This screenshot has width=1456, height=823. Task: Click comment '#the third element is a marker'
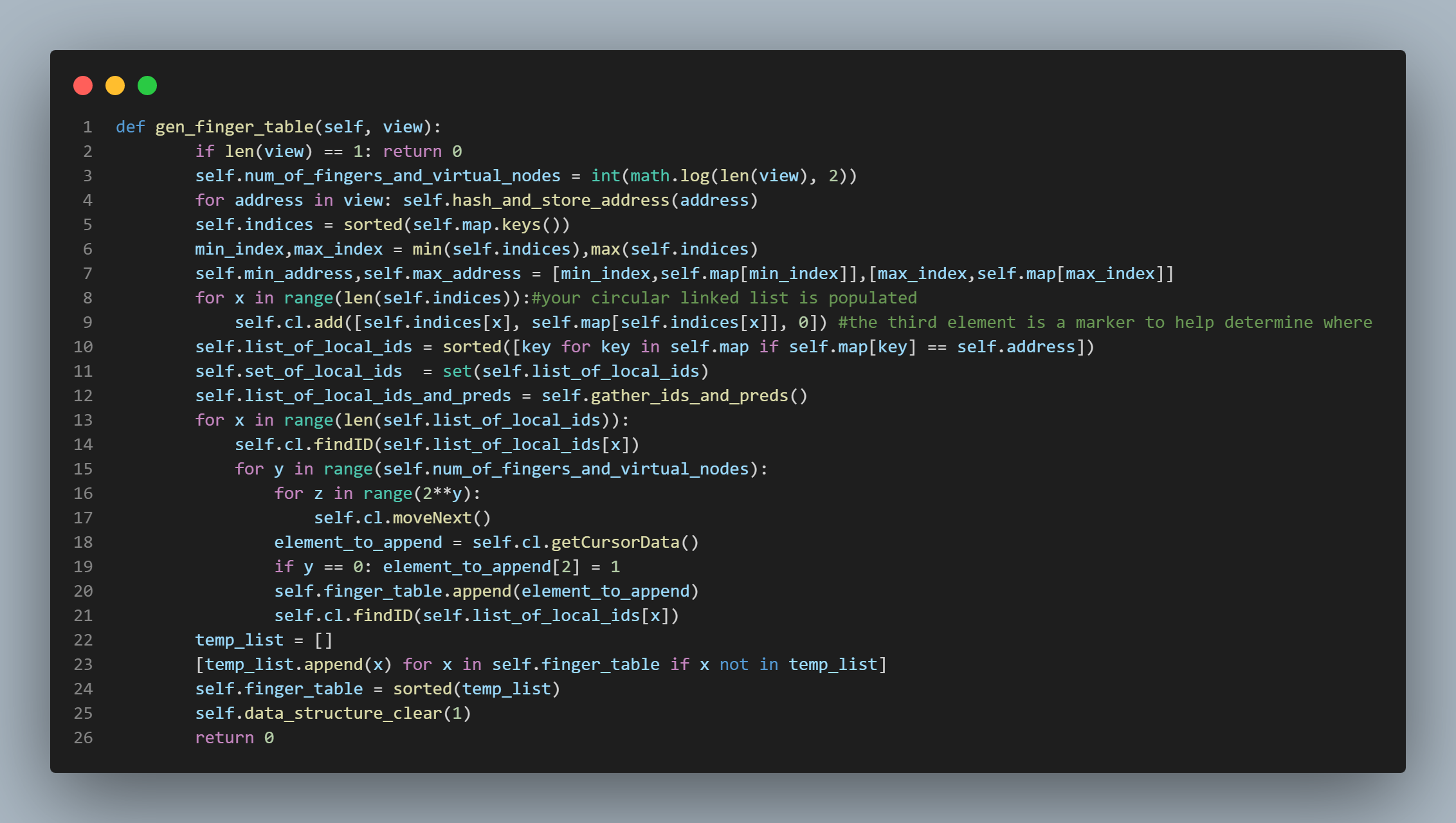[x=987, y=322]
